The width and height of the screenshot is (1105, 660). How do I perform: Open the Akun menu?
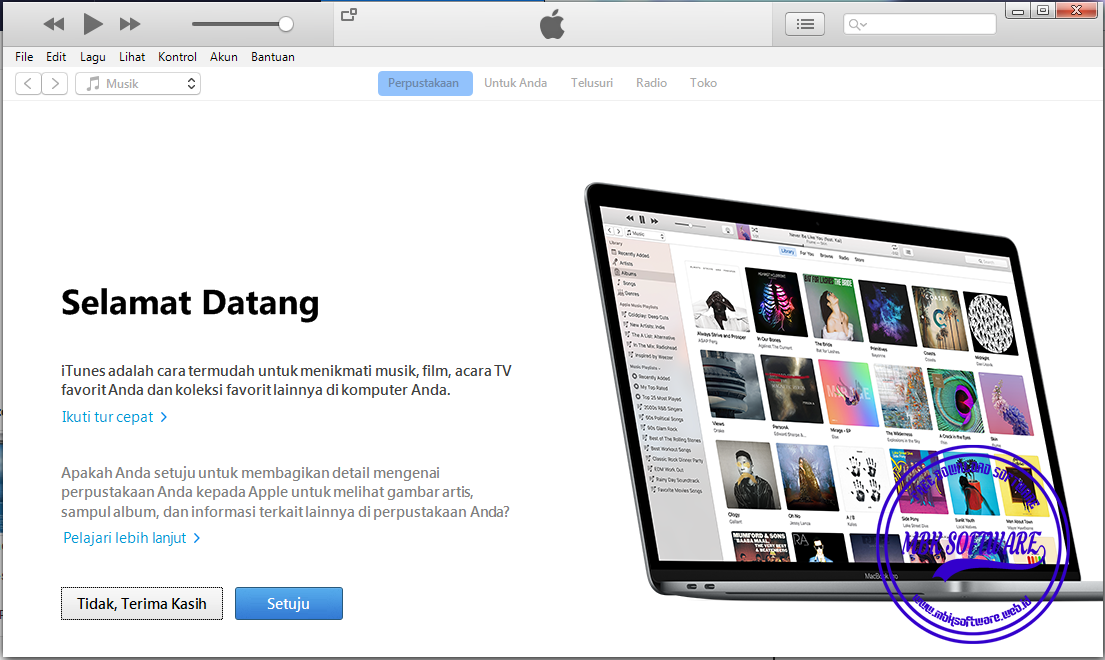tap(223, 57)
